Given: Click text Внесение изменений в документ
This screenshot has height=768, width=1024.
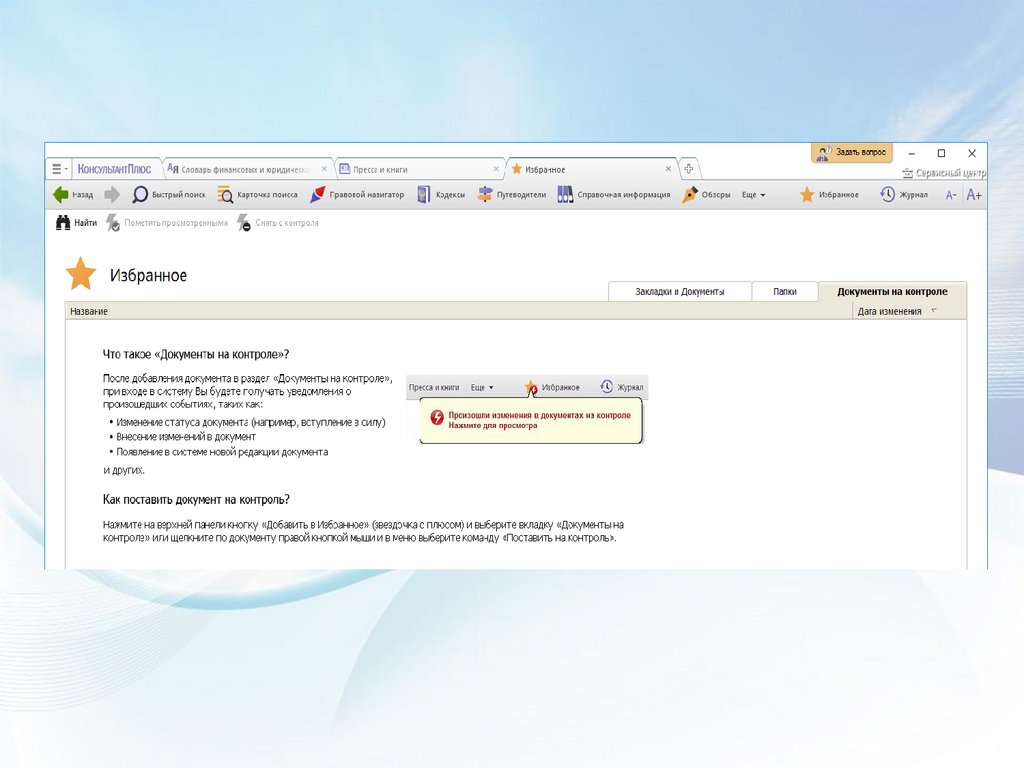Looking at the screenshot, I should coord(186,437).
